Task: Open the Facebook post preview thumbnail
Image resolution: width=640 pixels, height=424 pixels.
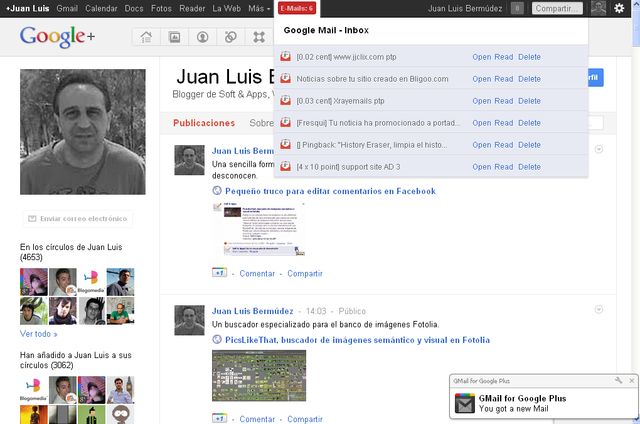Action: click(259, 229)
